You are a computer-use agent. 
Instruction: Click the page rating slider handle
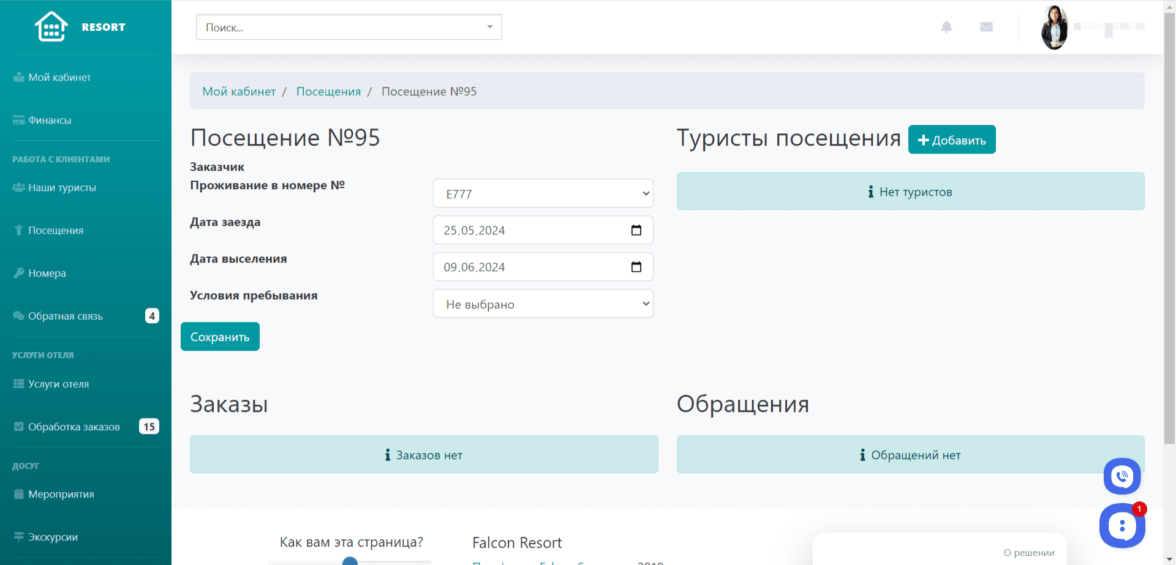350,561
